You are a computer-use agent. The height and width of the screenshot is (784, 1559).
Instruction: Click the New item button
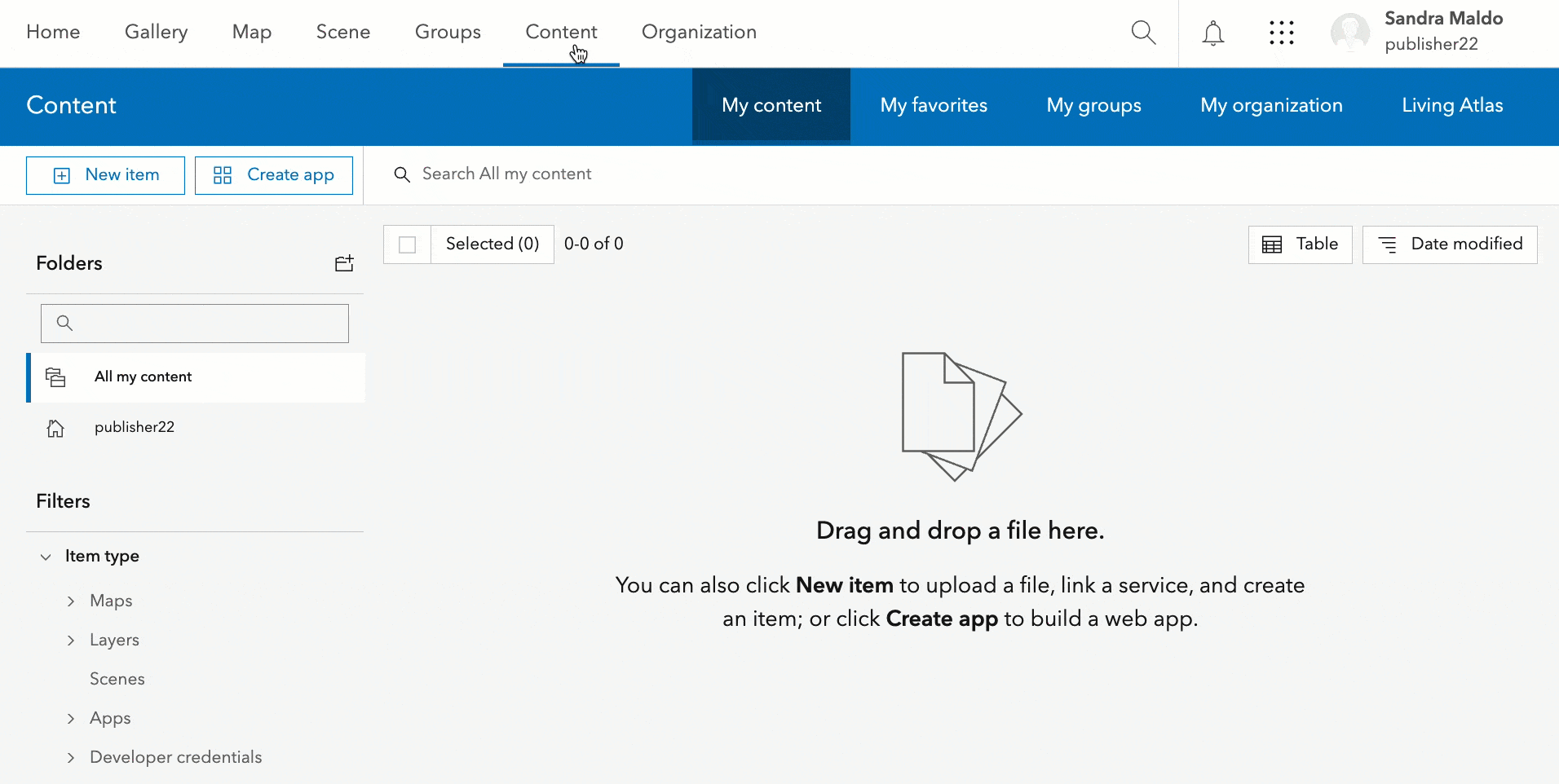click(104, 174)
